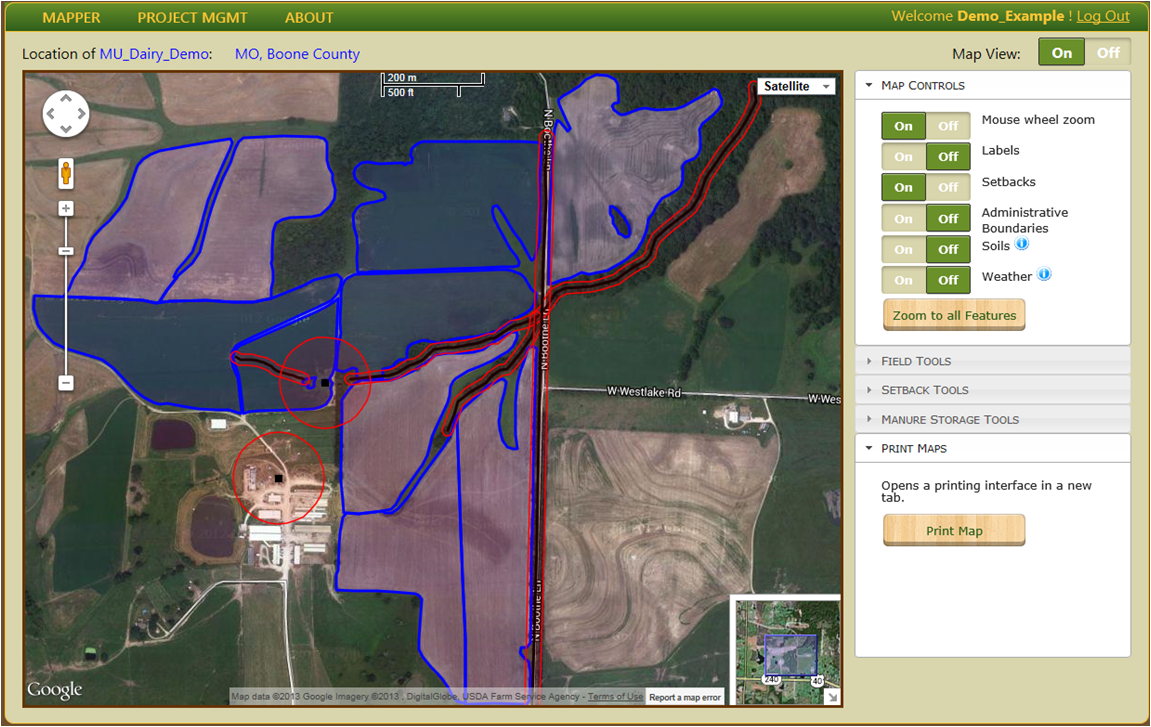The image size is (1151, 727).
Task: Enable the Administrative Boundaries layer
Action: 903,218
